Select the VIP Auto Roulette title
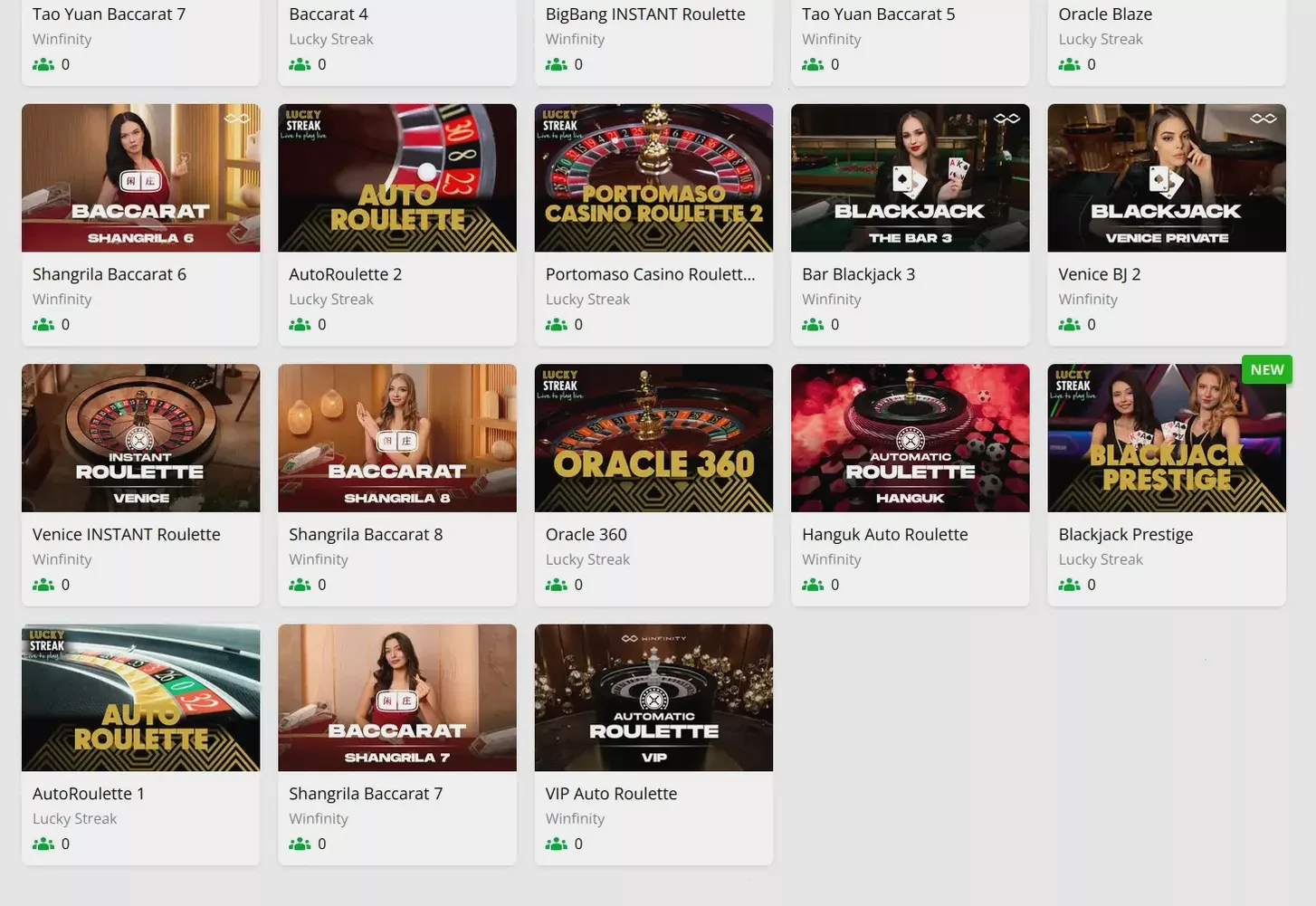Image resolution: width=1316 pixels, height=906 pixels. tap(611, 794)
